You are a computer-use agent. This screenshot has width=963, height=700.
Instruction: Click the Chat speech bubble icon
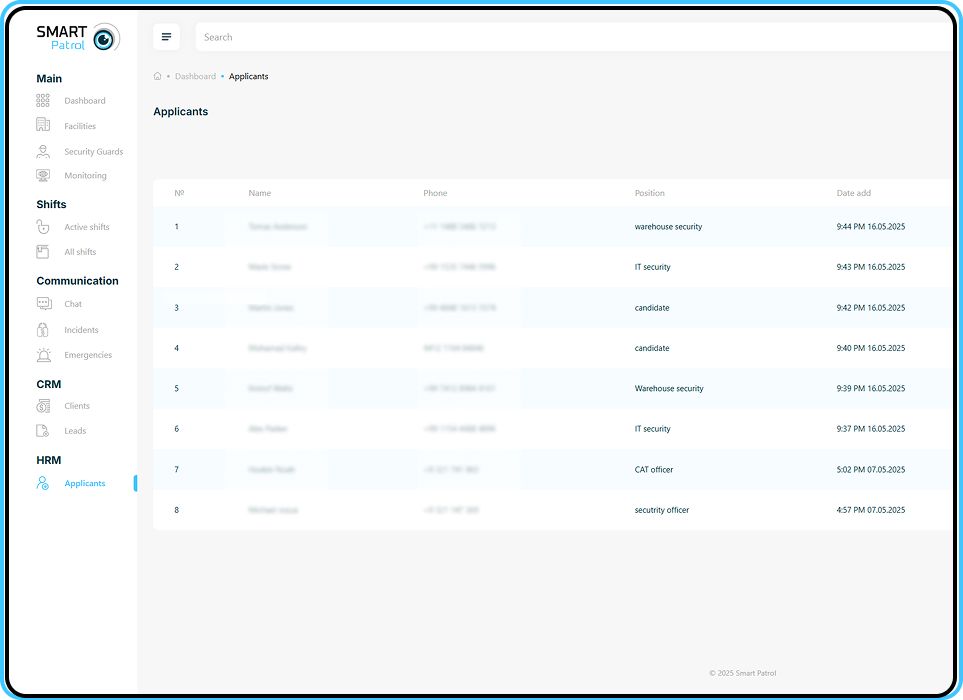43,304
